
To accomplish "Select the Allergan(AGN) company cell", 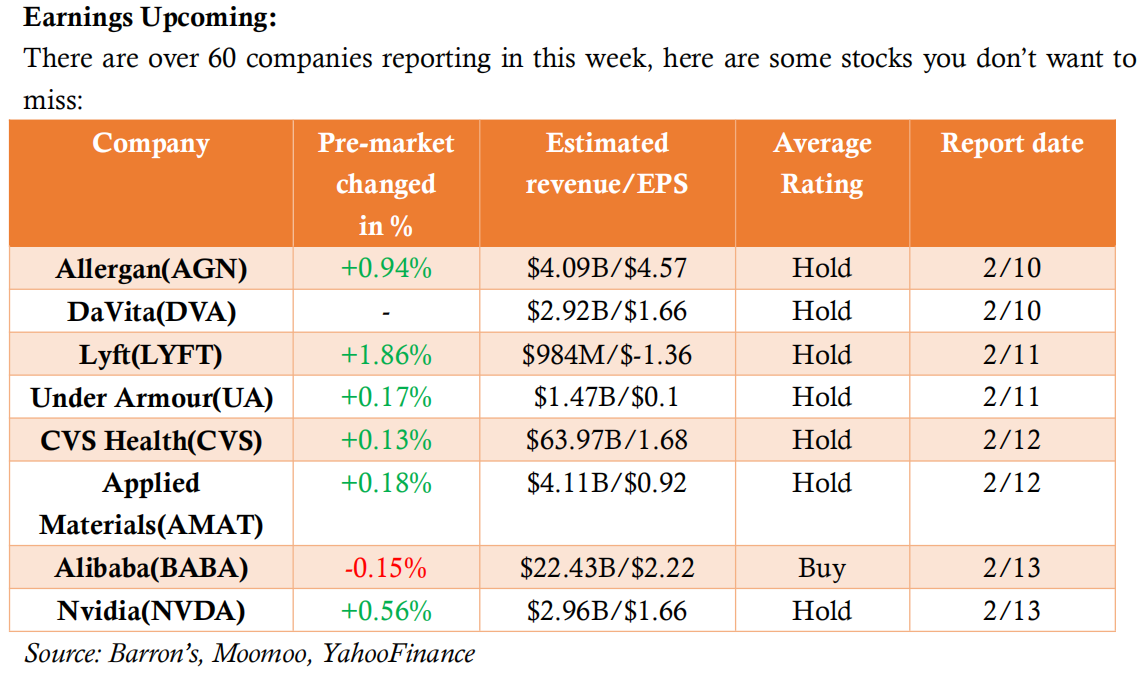I will pyautogui.click(x=151, y=269).
